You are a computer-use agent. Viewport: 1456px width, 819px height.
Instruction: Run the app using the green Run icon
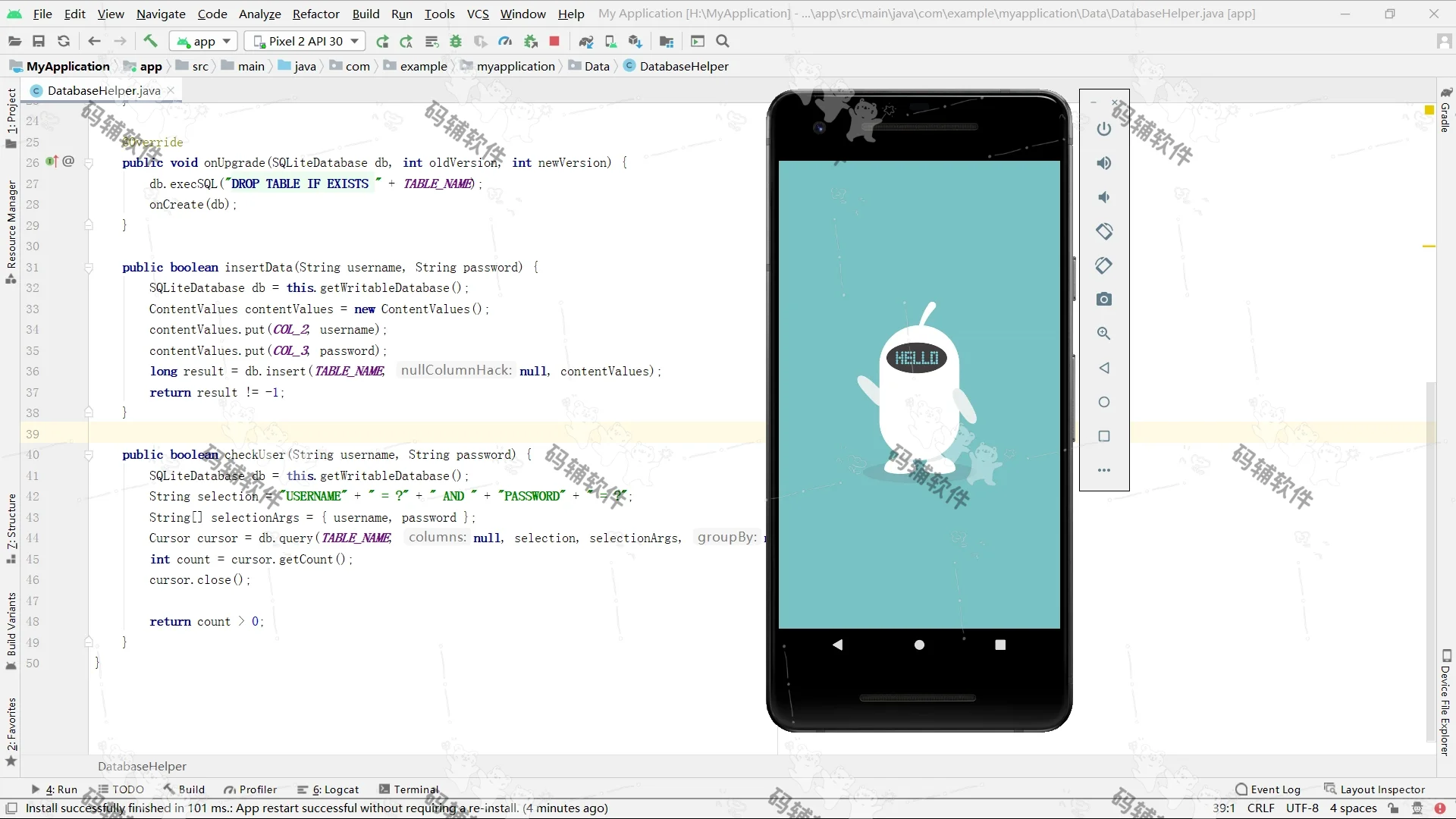point(383,41)
